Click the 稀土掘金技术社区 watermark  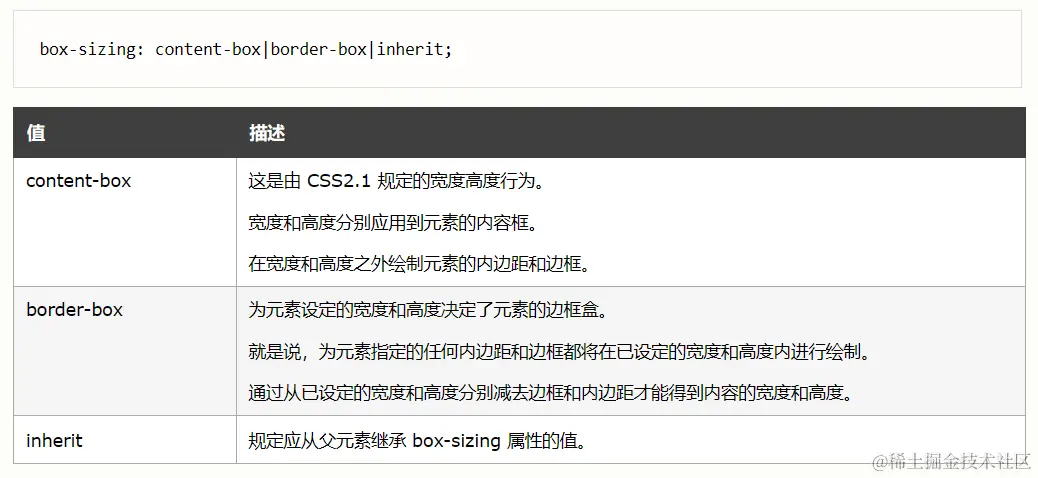952,460
